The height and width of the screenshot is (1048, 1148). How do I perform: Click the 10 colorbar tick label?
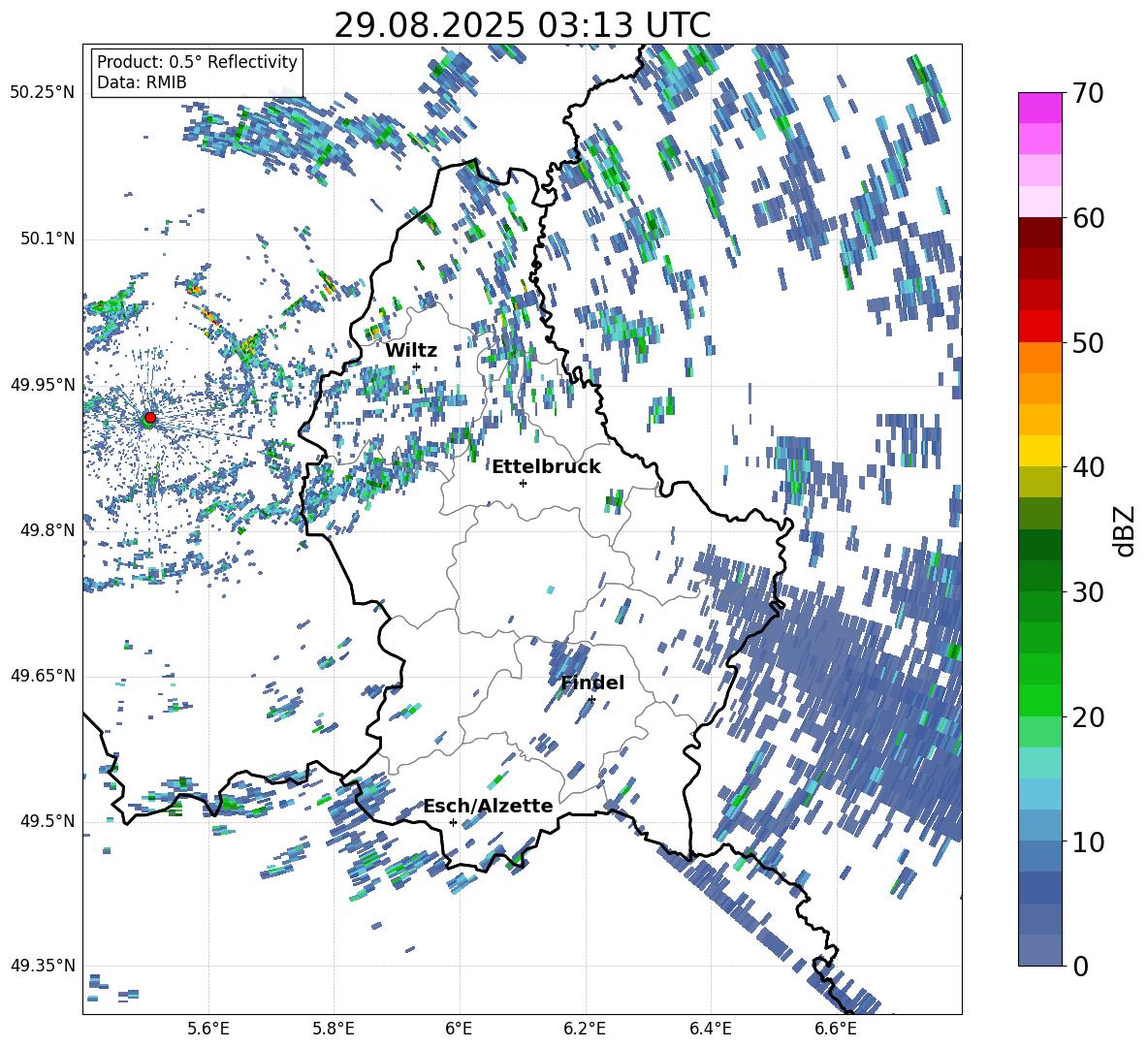coord(1088,842)
